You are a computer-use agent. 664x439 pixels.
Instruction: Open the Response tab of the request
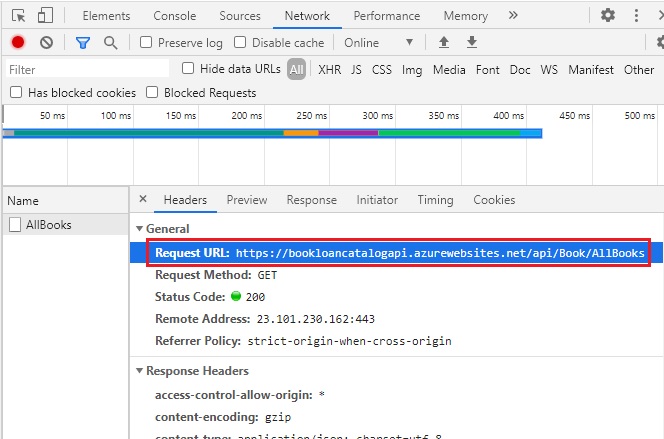(312, 200)
